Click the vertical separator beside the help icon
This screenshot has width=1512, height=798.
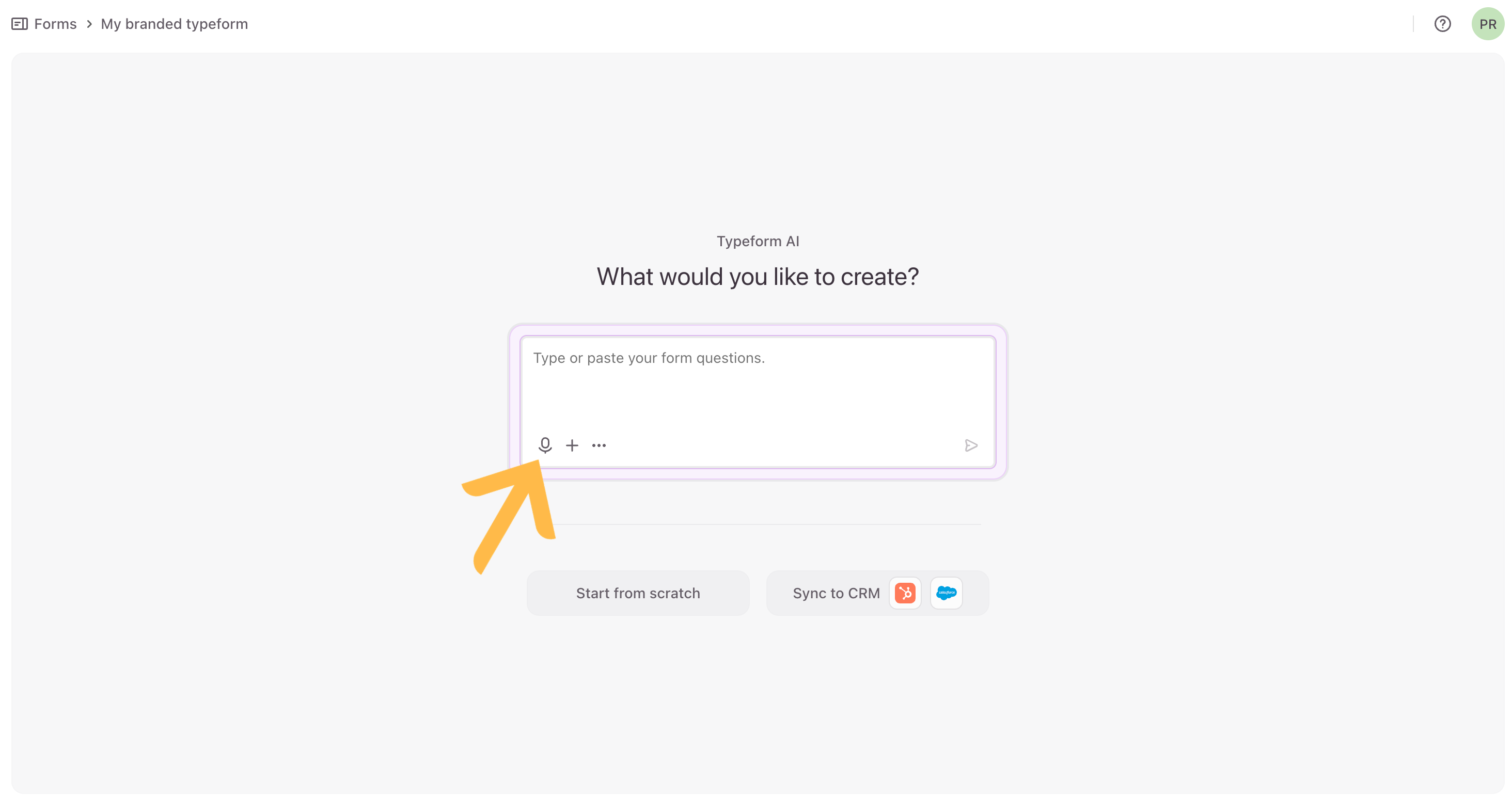[x=1413, y=24]
